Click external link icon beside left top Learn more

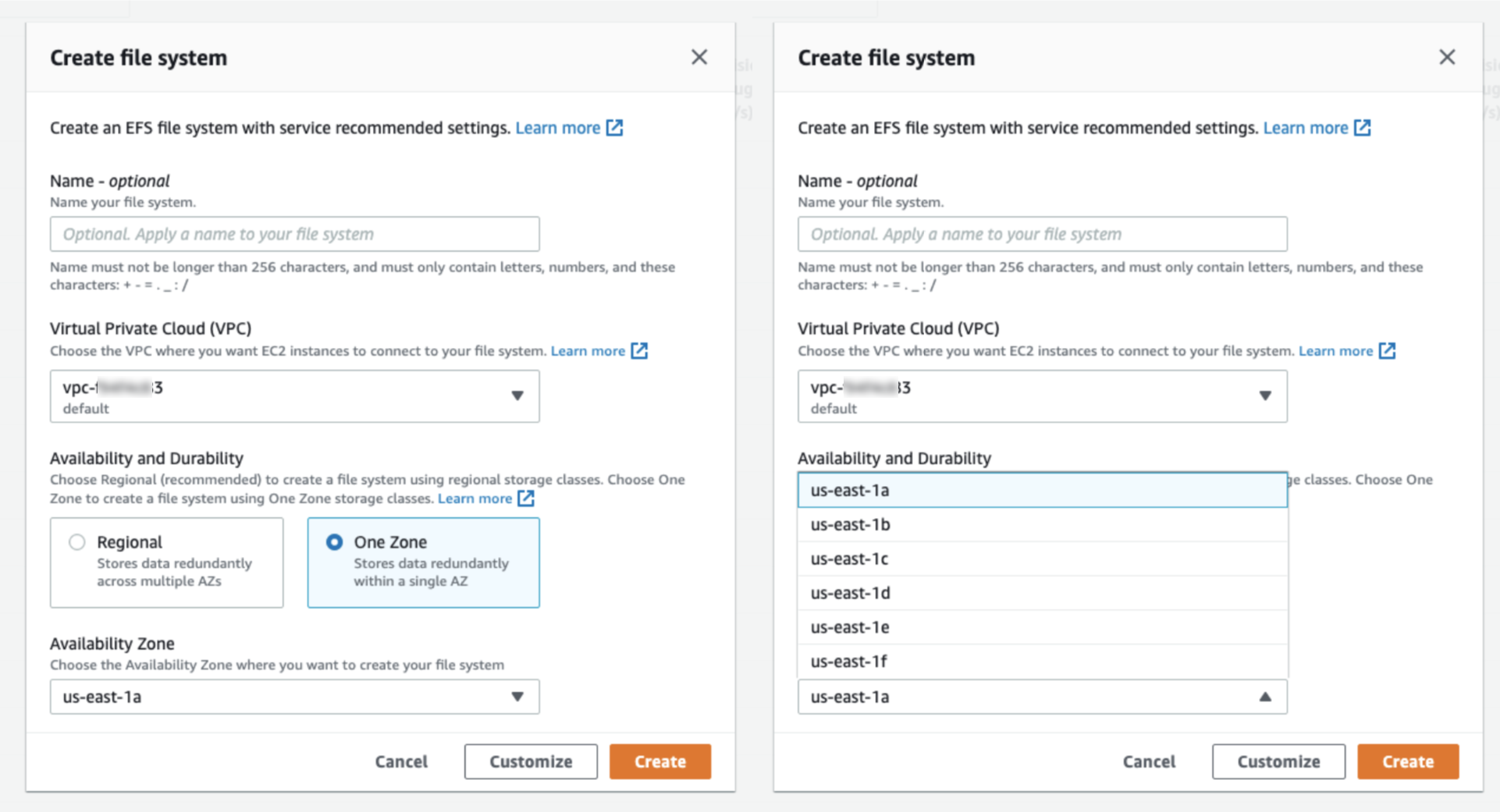pyautogui.click(x=615, y=127)
